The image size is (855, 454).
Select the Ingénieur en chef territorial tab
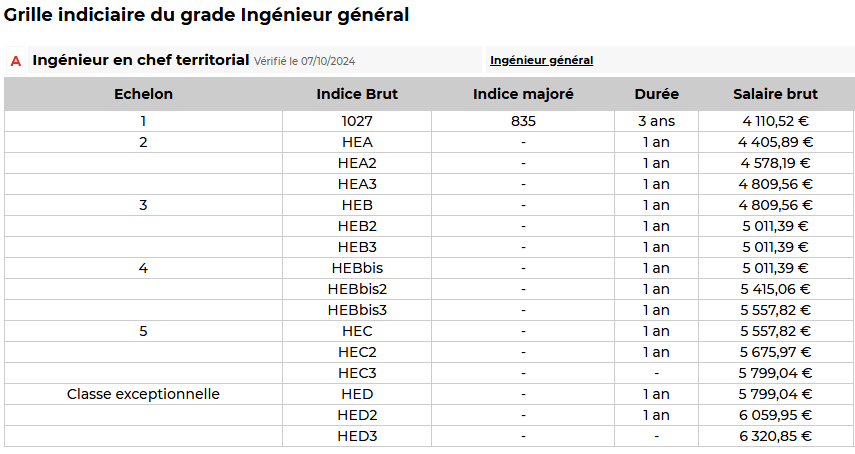(140, 60)
